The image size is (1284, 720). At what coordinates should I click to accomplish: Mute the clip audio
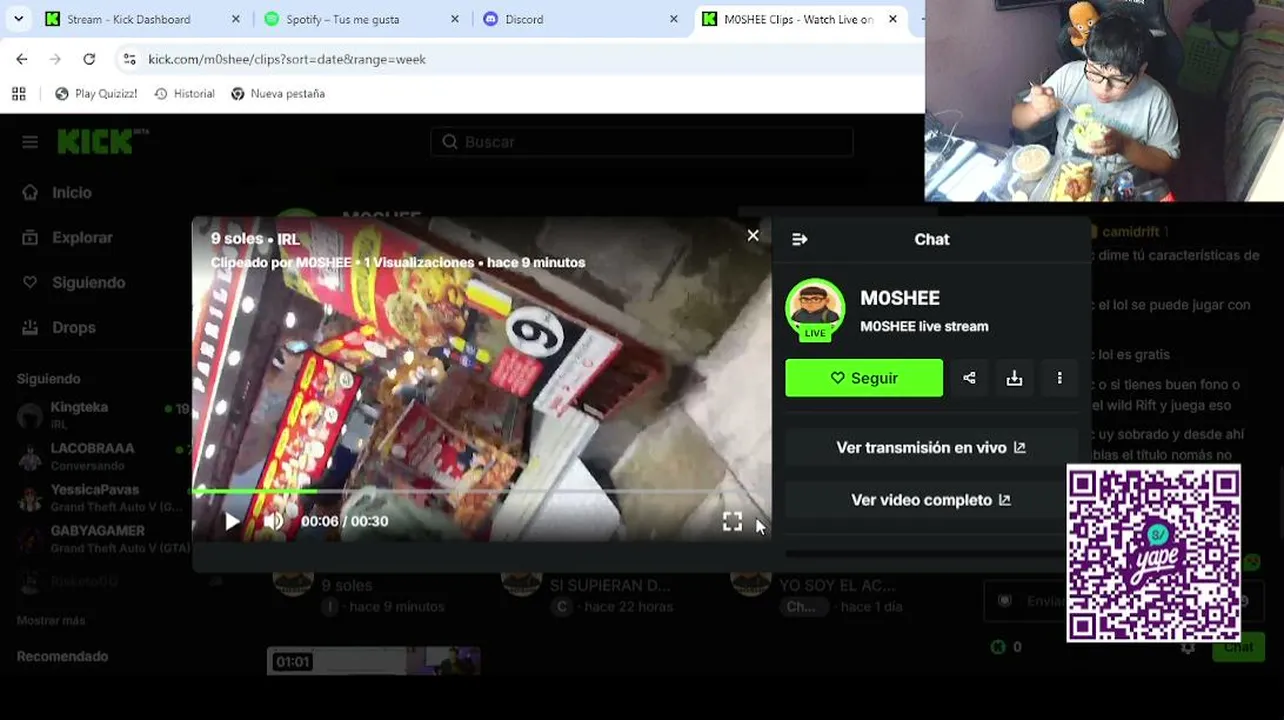273,521
